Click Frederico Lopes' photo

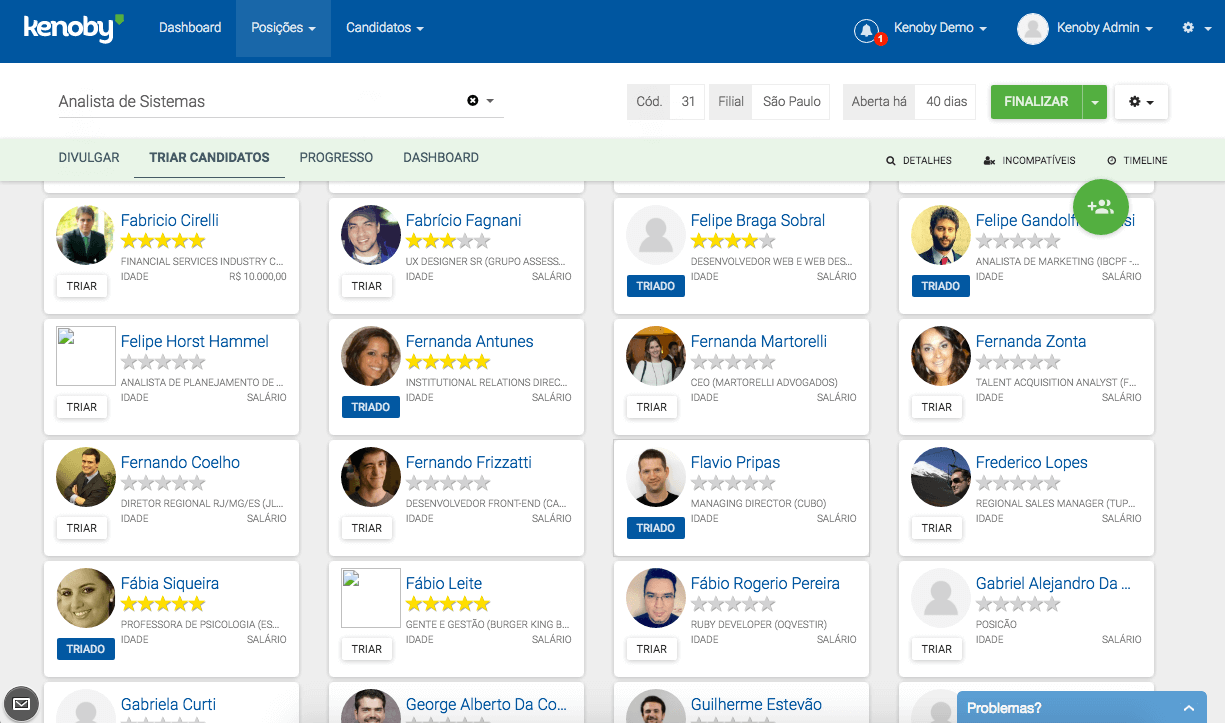(941, 477)
